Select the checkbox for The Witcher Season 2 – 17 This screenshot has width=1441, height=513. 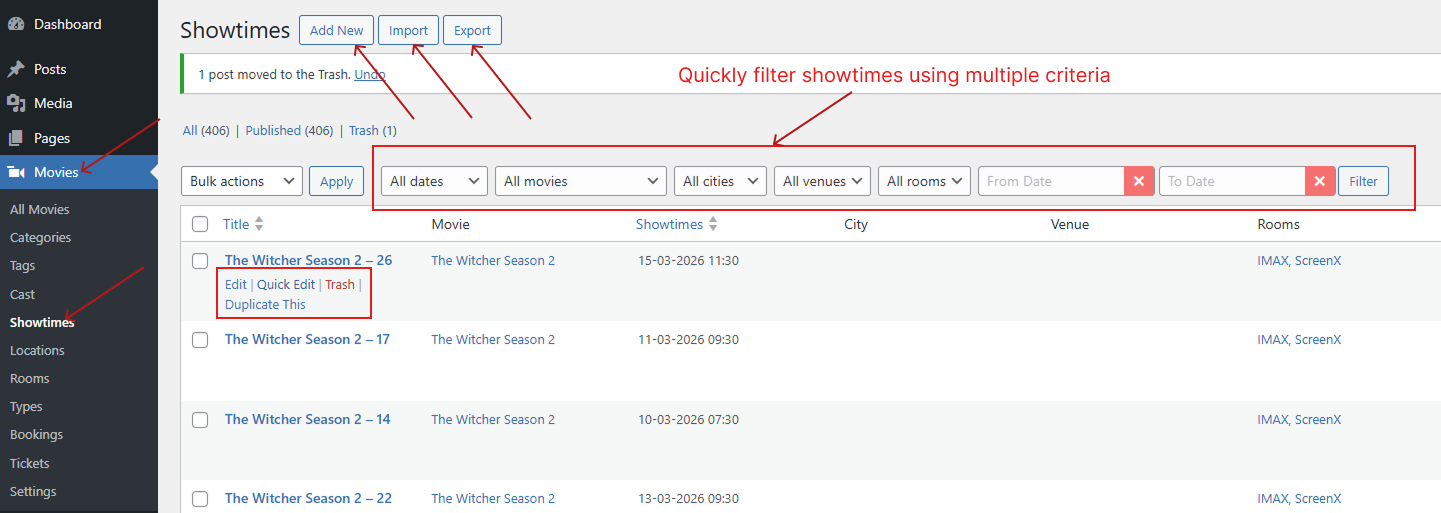(x=200, y=340)
